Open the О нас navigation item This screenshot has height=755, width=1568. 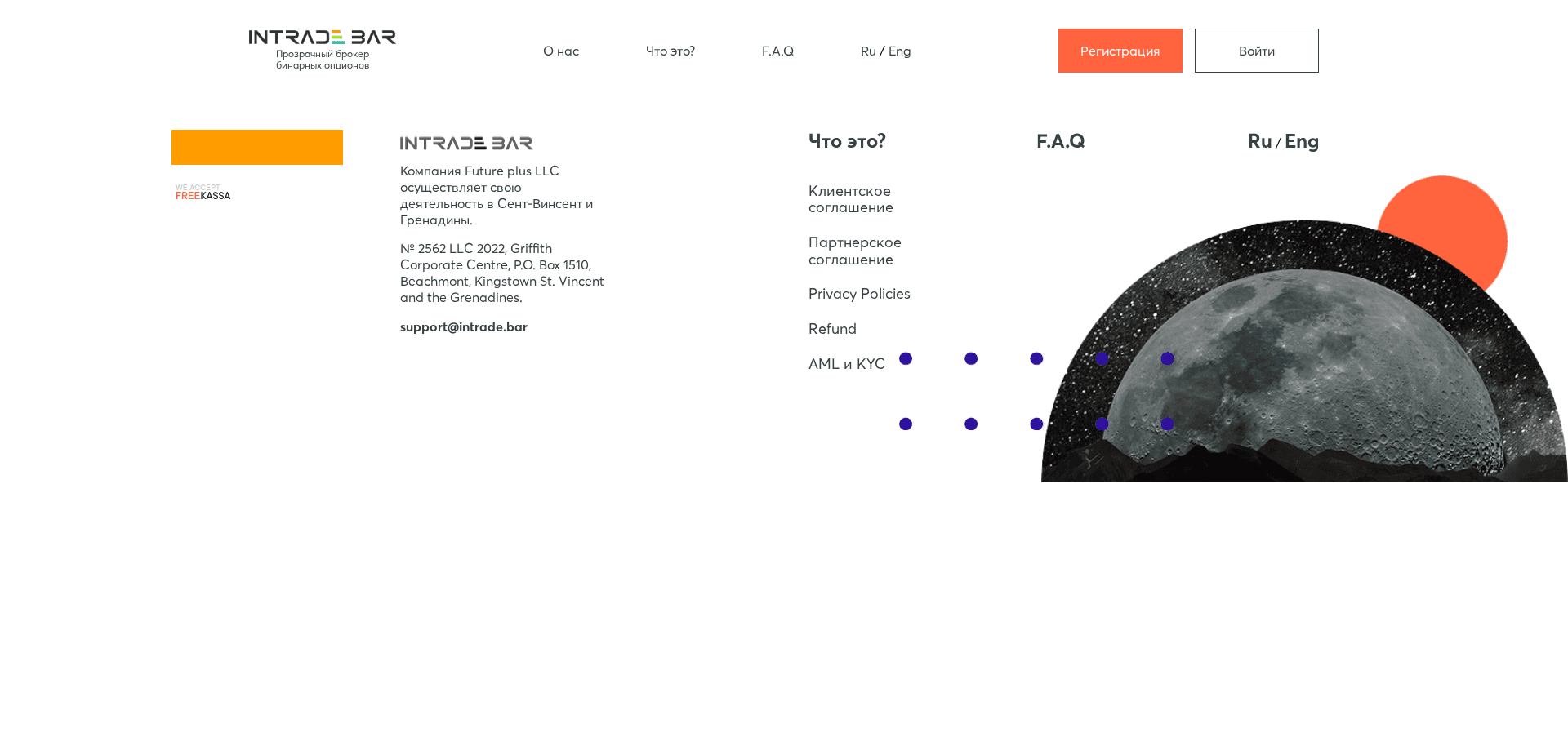pyautogui.click(x=560, y=51)
